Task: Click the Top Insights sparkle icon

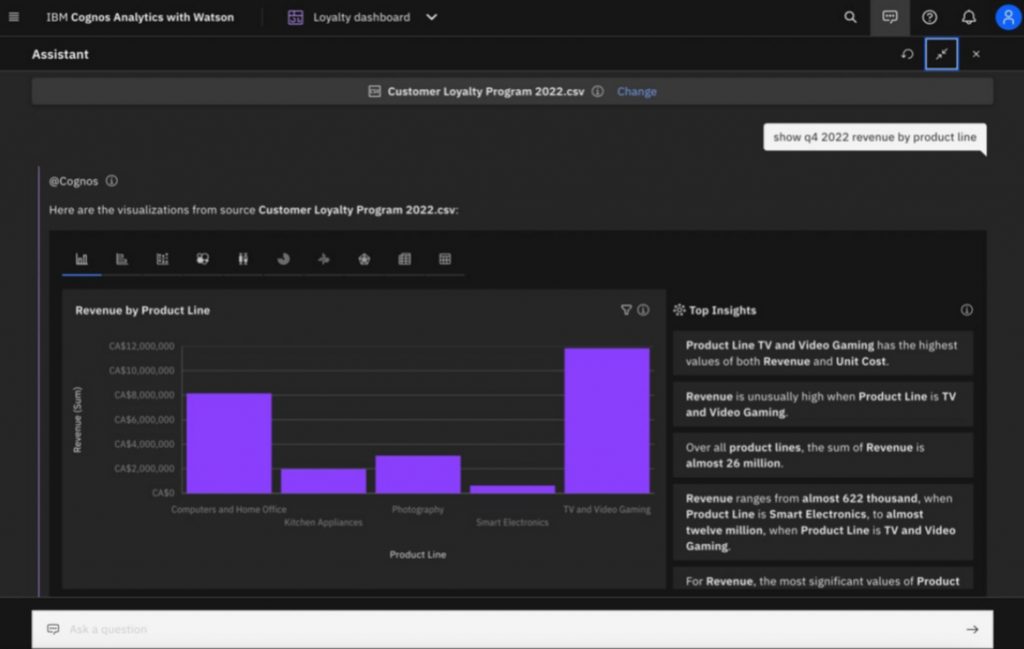Action: (x=679, y=310)
